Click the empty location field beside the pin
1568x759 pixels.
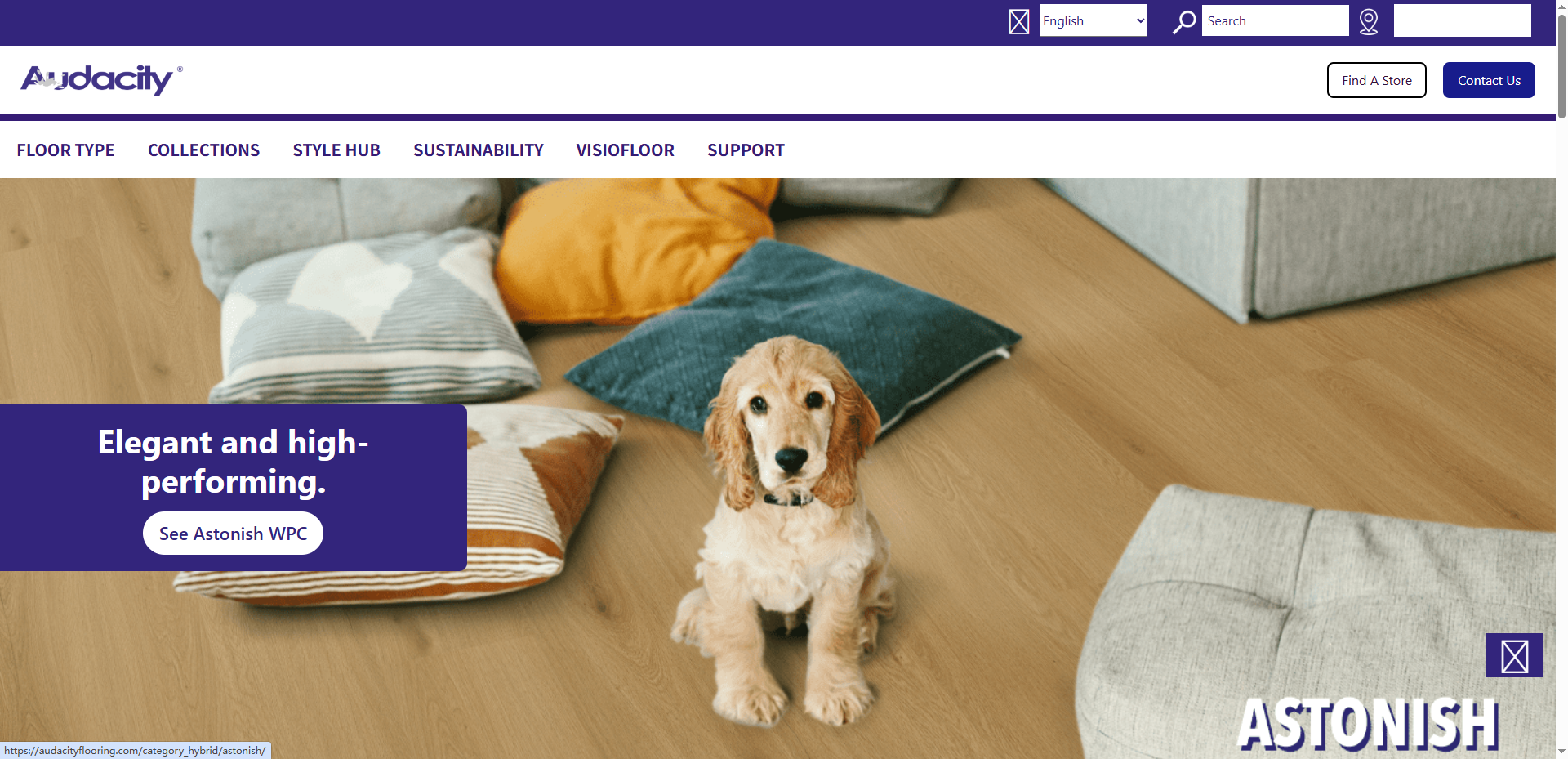tap(1462, 20)
